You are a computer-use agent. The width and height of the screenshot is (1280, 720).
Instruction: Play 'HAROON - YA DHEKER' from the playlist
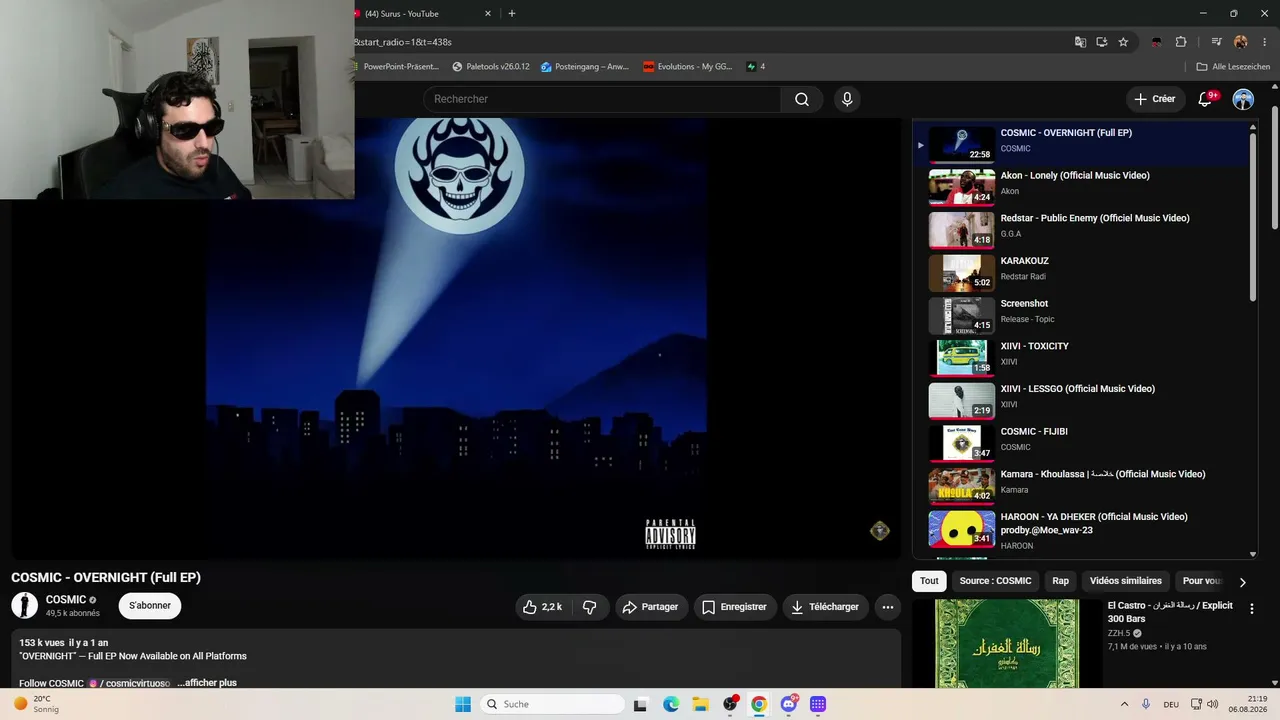[1083, 528]
